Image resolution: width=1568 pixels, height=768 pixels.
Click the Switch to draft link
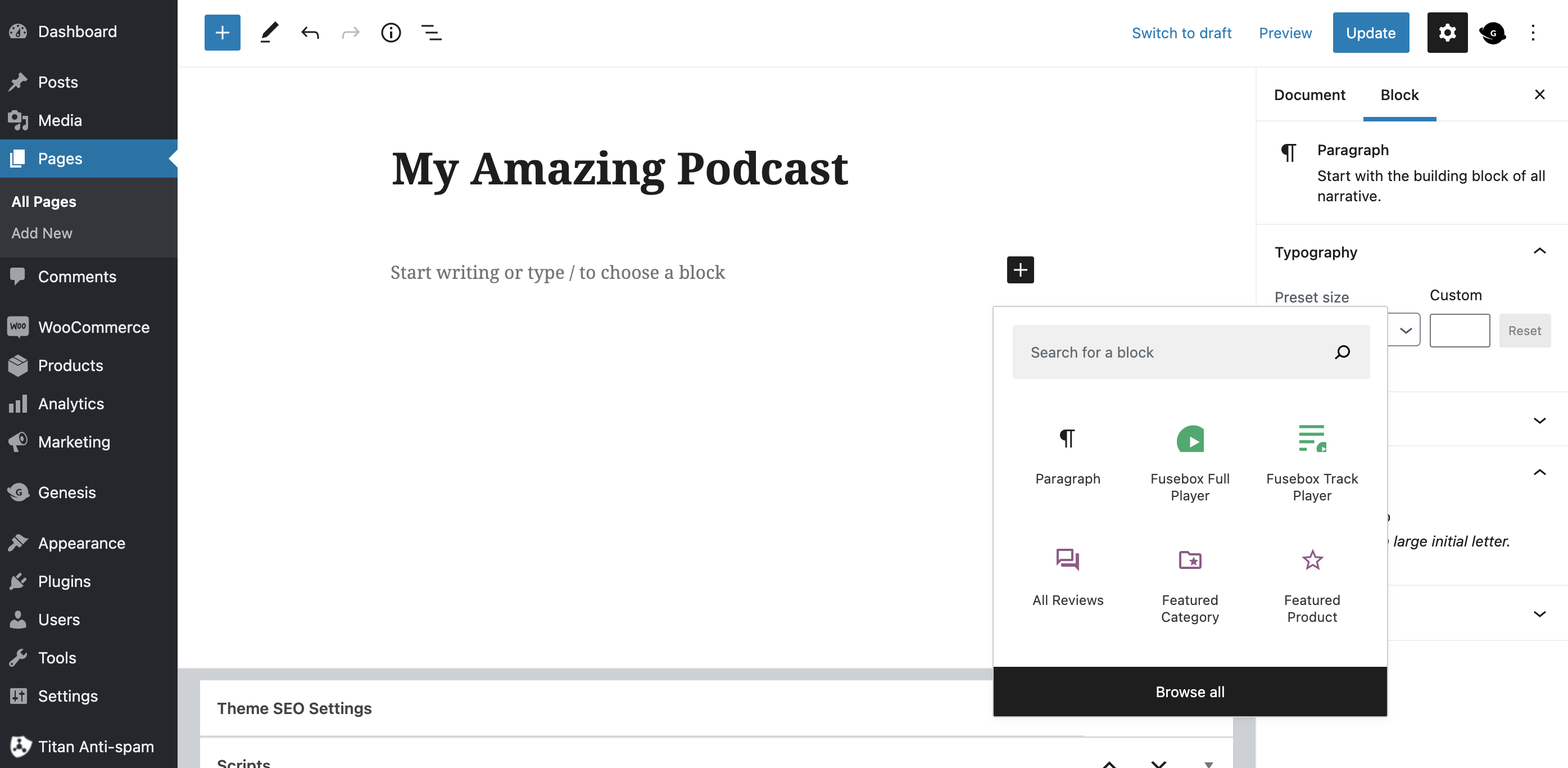tap(1181, 32)
